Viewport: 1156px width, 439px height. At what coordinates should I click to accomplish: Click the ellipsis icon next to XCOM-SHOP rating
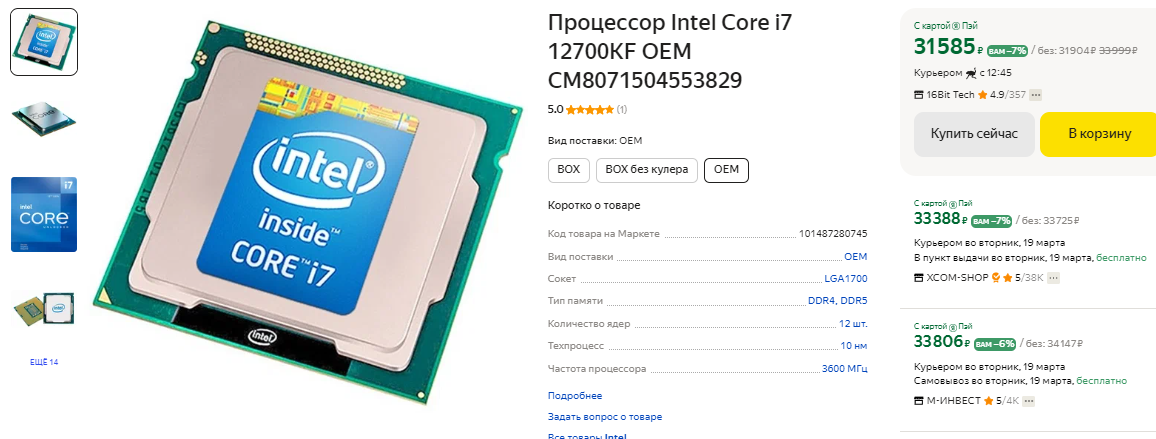(x=1053, y=278)
